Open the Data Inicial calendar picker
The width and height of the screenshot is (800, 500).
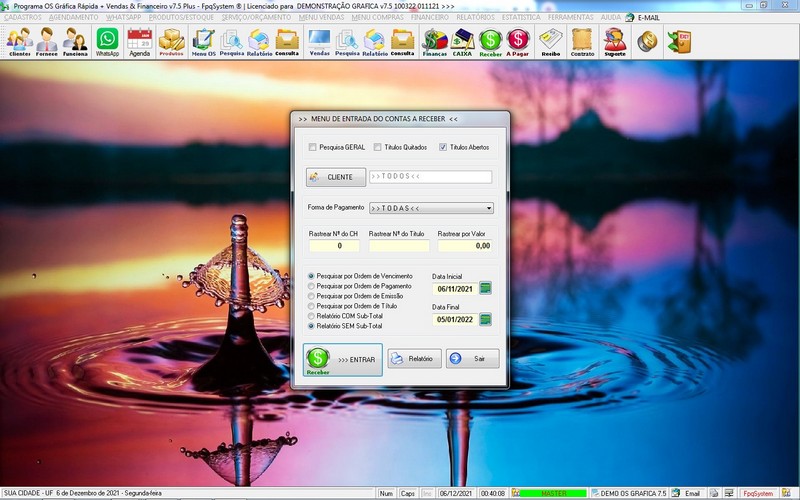pos(486,288)
